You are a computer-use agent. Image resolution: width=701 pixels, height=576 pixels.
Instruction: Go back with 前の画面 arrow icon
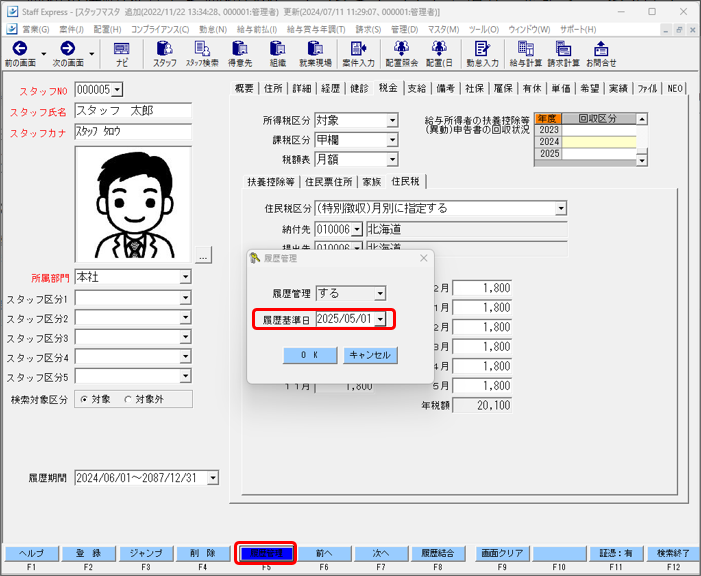point(20,48)
